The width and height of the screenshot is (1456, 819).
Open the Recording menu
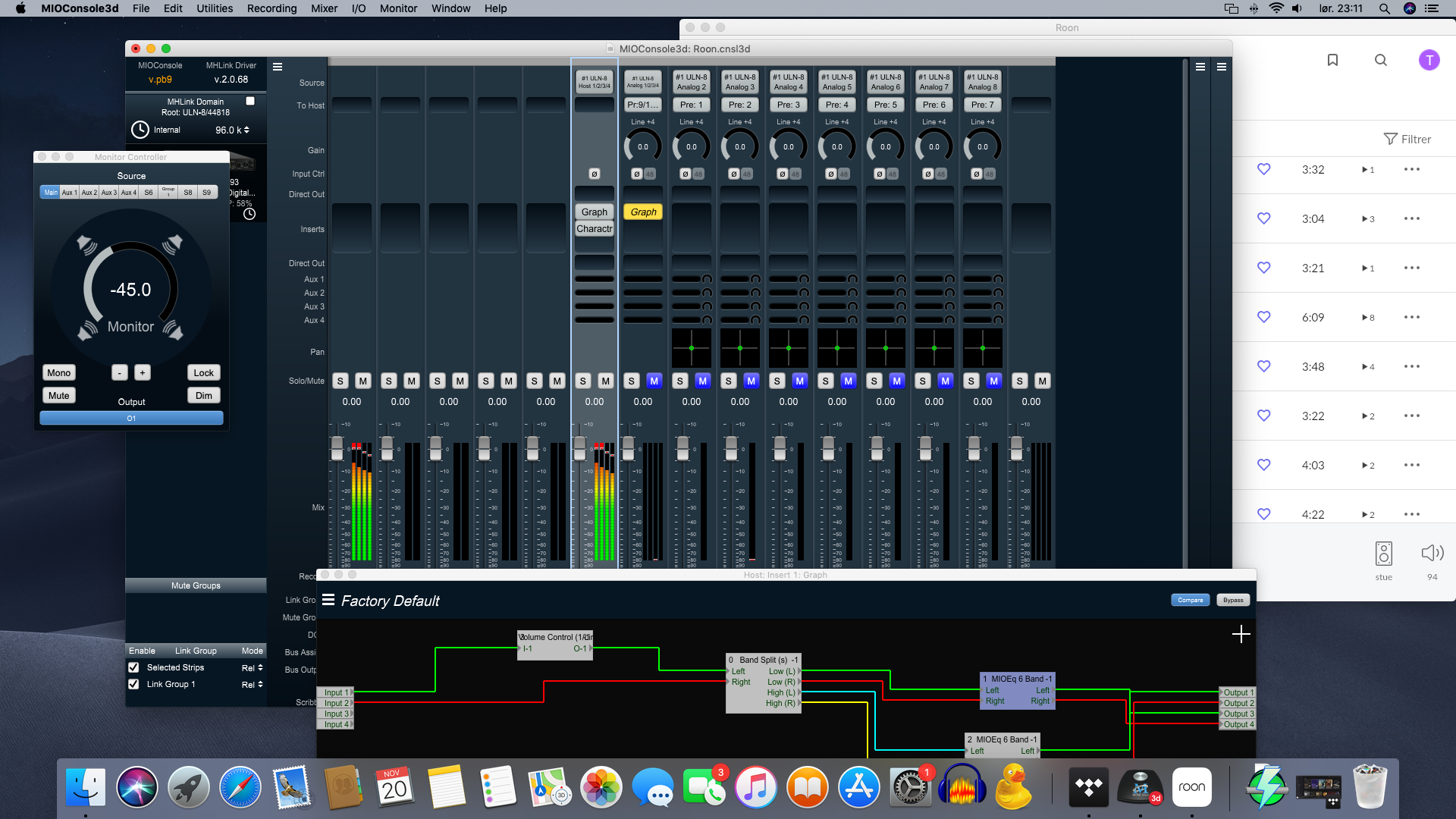(271, 8)
